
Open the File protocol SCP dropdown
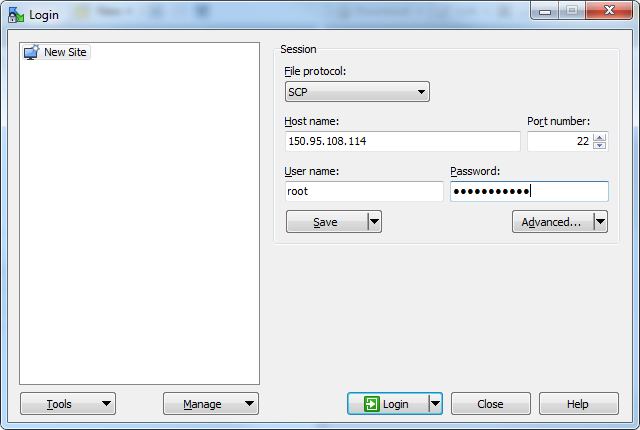pyautogui.click(x=357, y=92)
